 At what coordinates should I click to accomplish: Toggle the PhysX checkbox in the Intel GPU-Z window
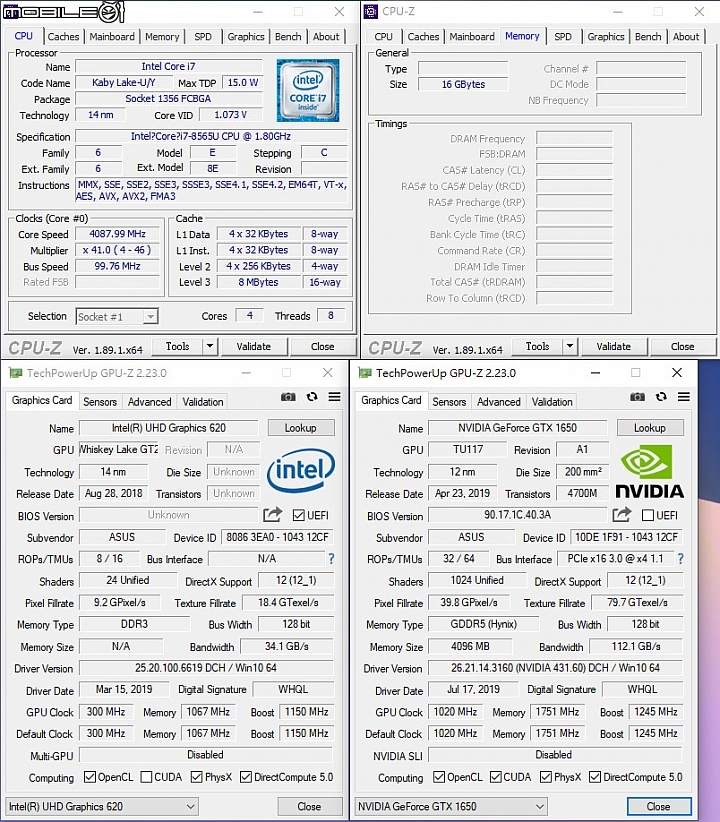pos(197,777)
